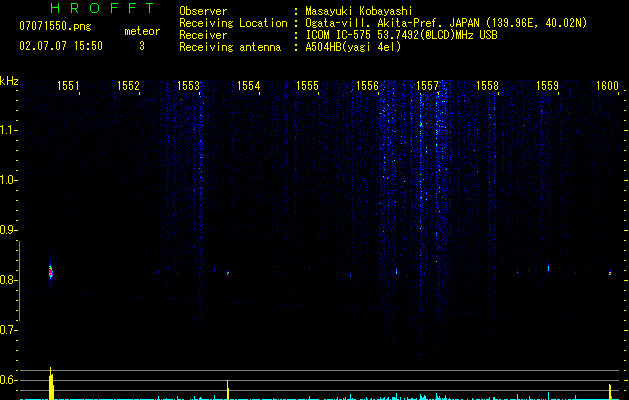This screenshot has height=400, width=629.
Task: Click the 1600 time marker
Action: click(x=607, y=86)
